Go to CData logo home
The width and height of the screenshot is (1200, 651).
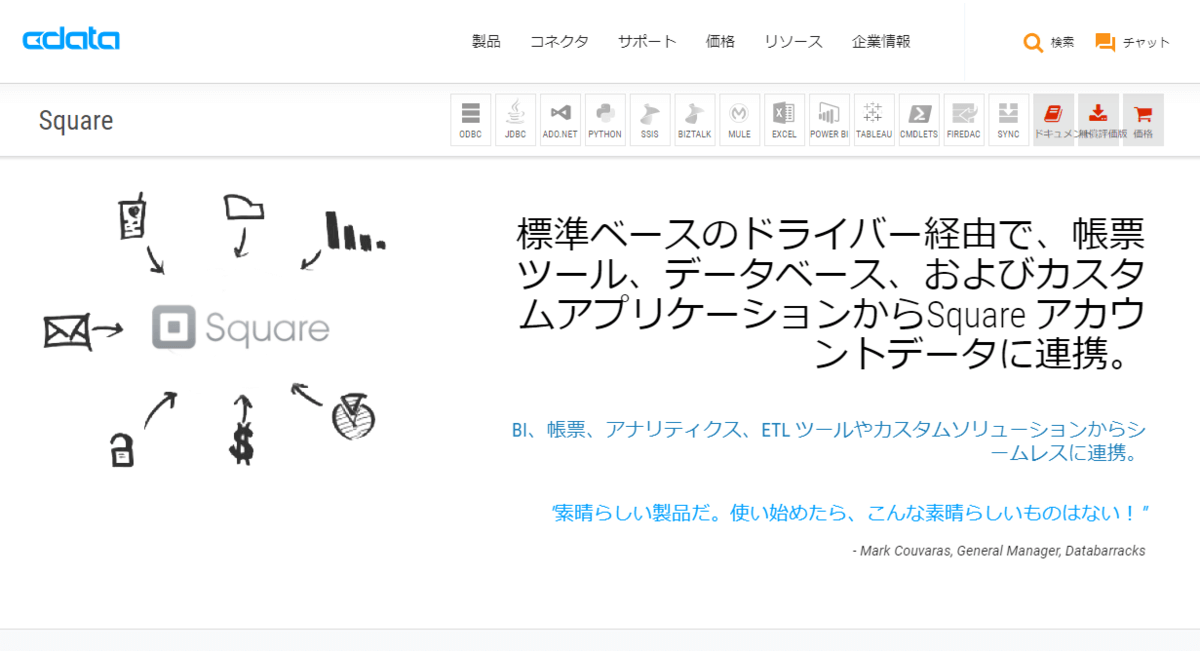click(x=71, y=40)
